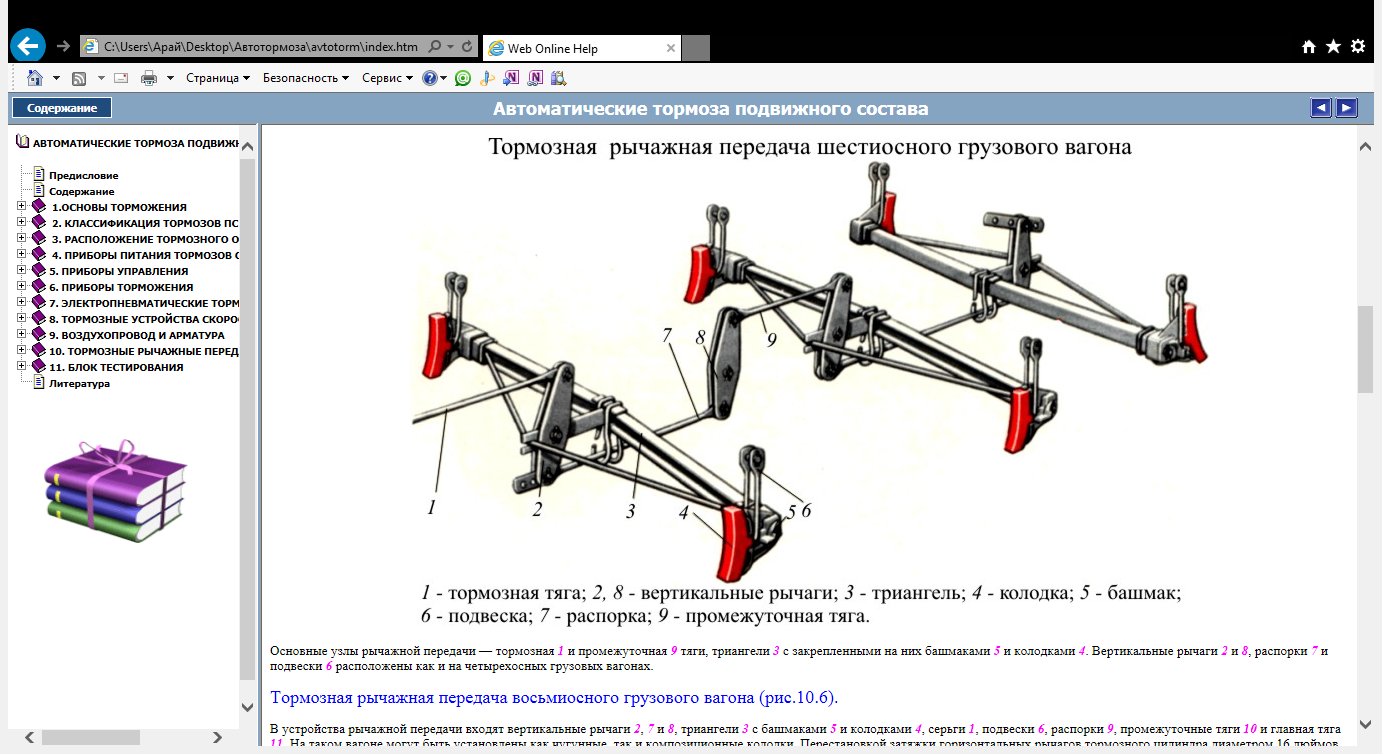This screenshot has height=754, width=1382.
Task: Click the green circular toolbar icon
Action: click(463, 78)
